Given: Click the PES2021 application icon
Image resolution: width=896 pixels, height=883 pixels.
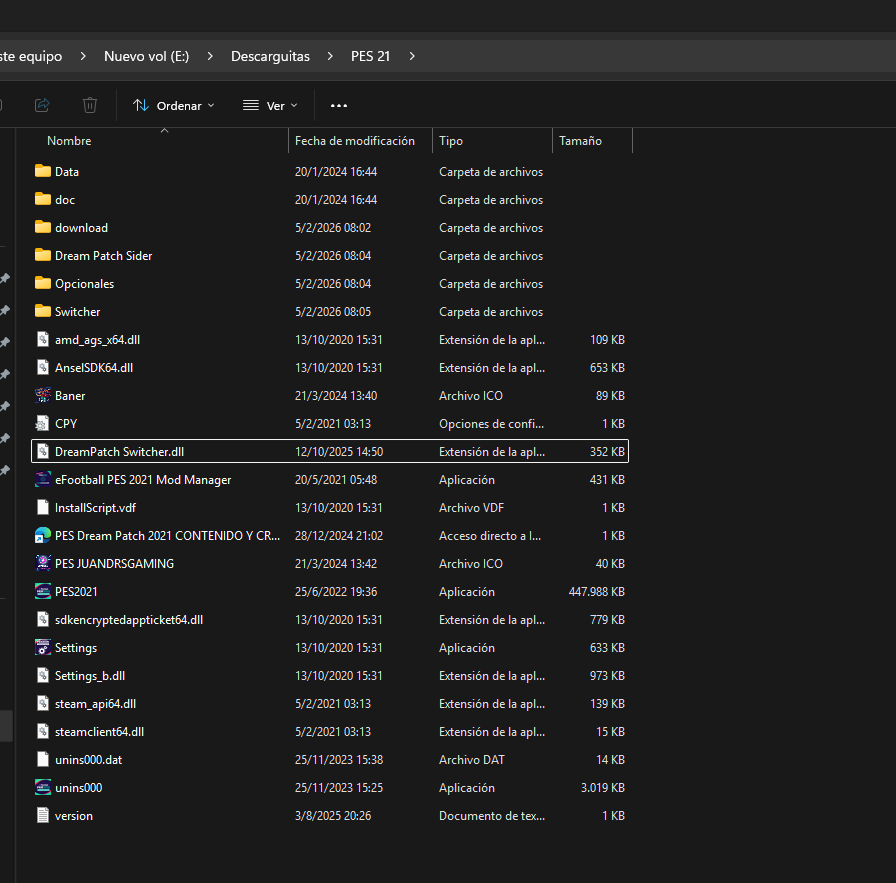Looking at the screenshot, I should pyautogui.click(x=43, y=592).
